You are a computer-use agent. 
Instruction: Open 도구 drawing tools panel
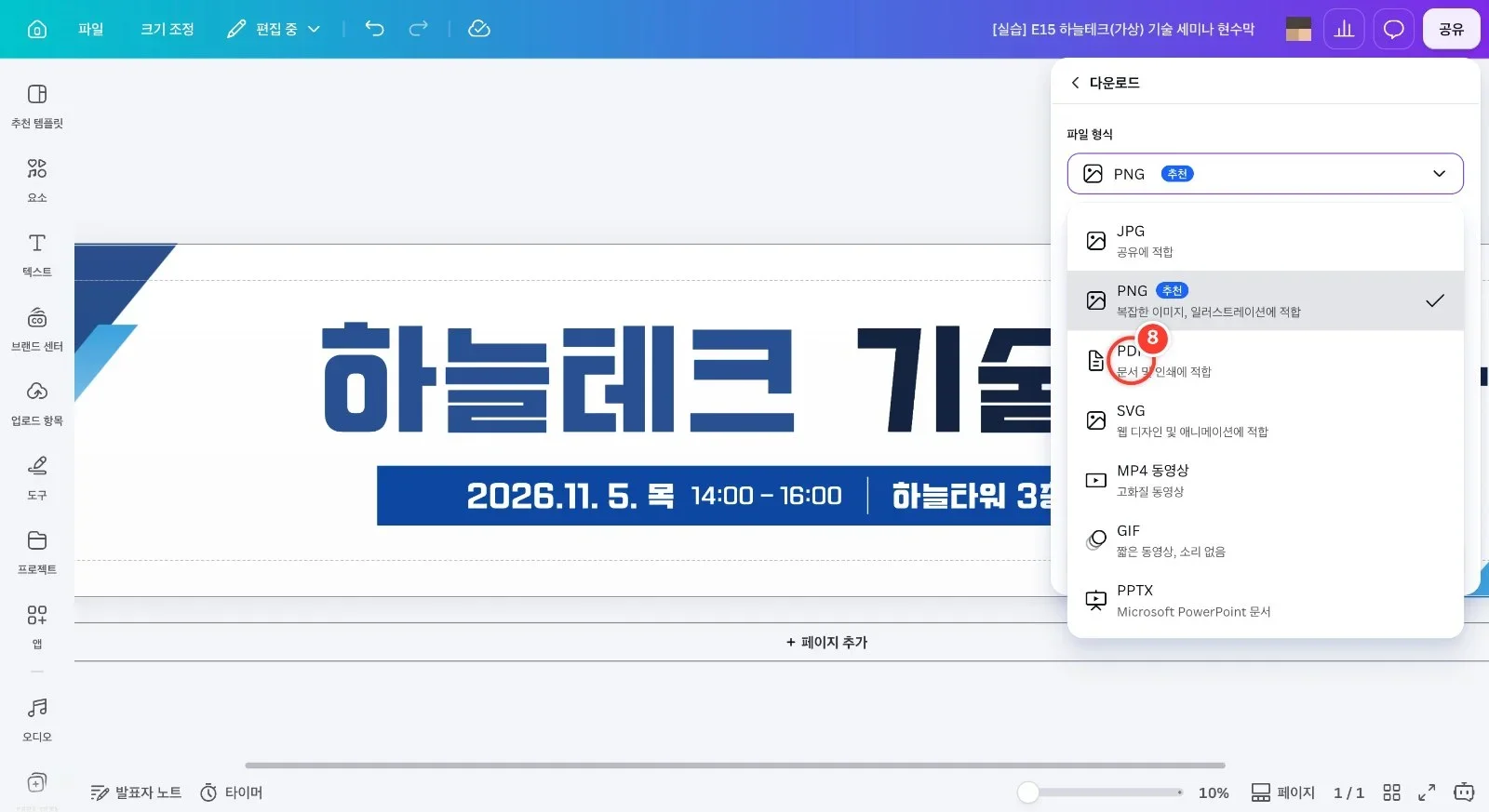(x=37, y=478)
